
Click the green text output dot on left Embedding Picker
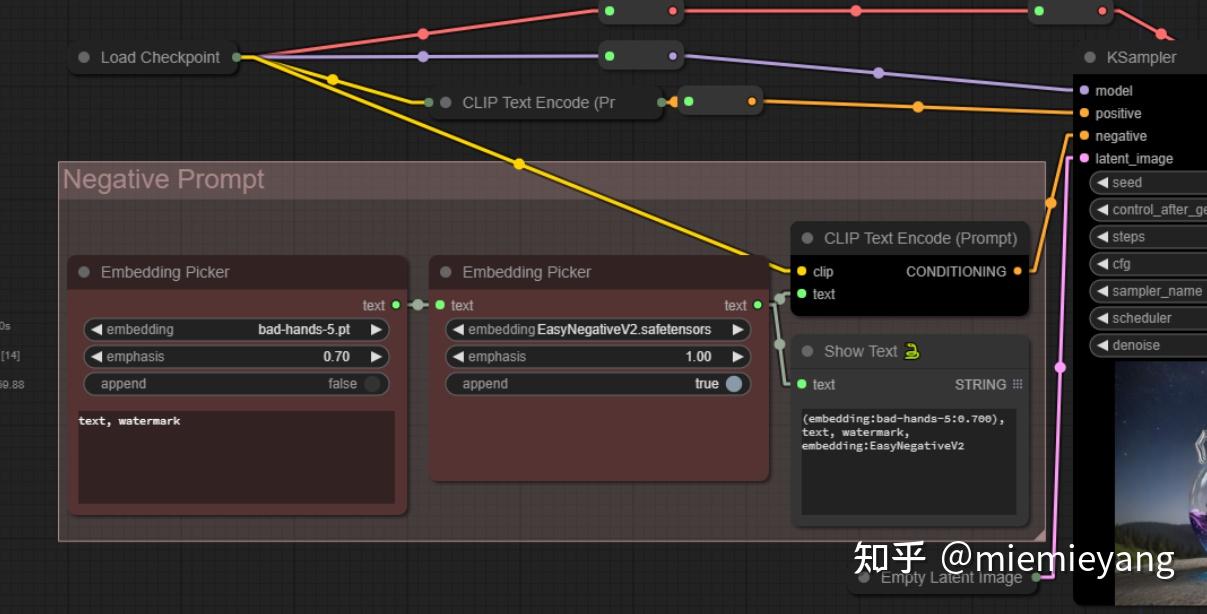(x=397, y=305)
